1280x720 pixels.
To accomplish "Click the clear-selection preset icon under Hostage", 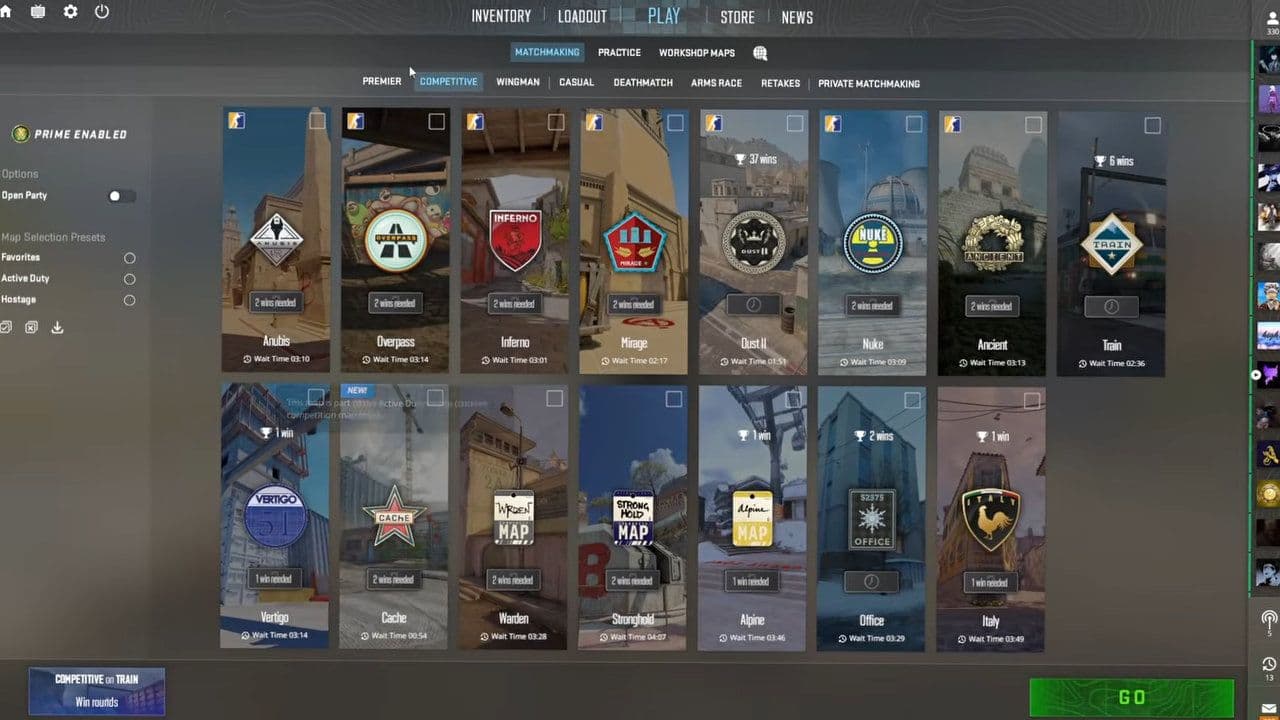I will click(x=31, y=327).
